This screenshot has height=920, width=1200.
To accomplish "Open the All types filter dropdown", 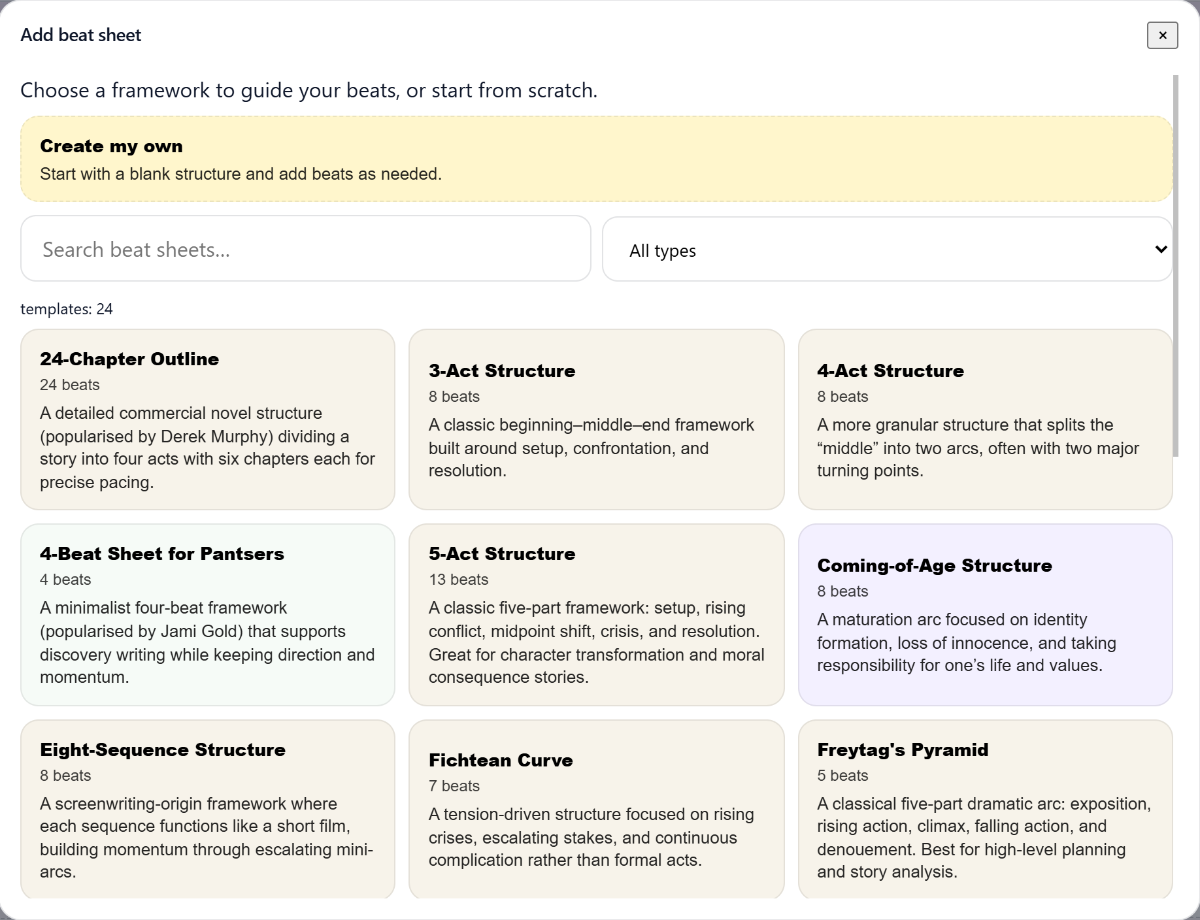I will 886,249.
